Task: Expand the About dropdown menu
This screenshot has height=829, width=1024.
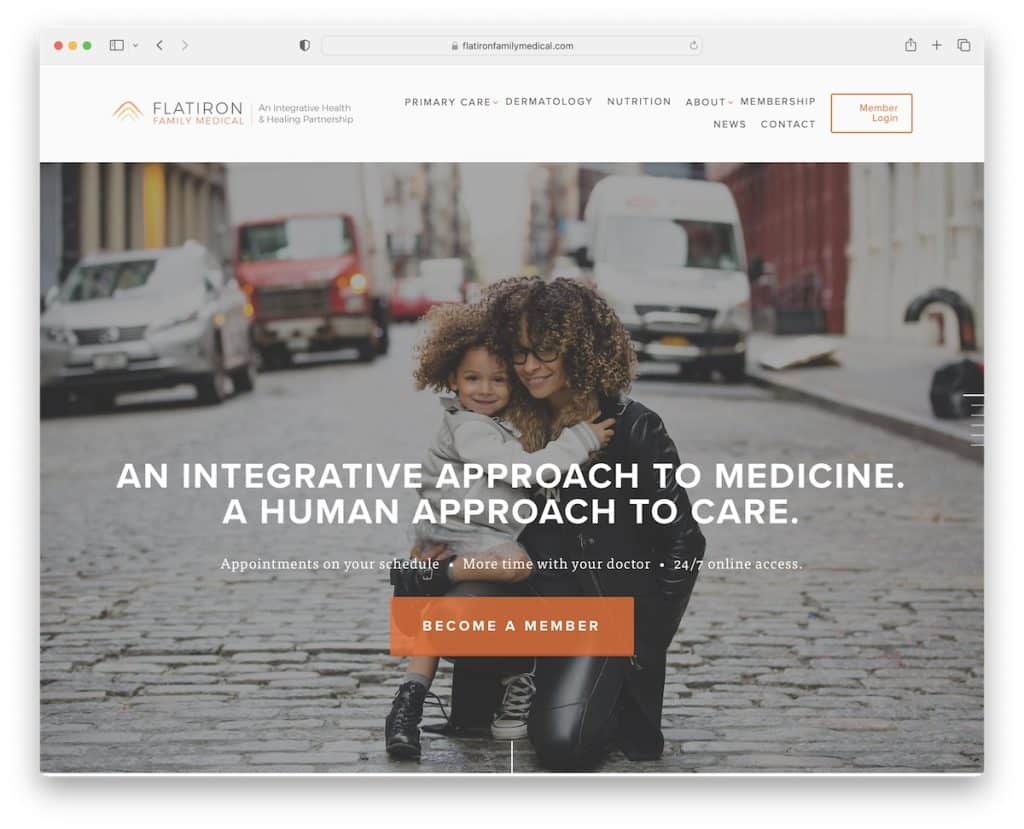Action: tap(709, 102)
